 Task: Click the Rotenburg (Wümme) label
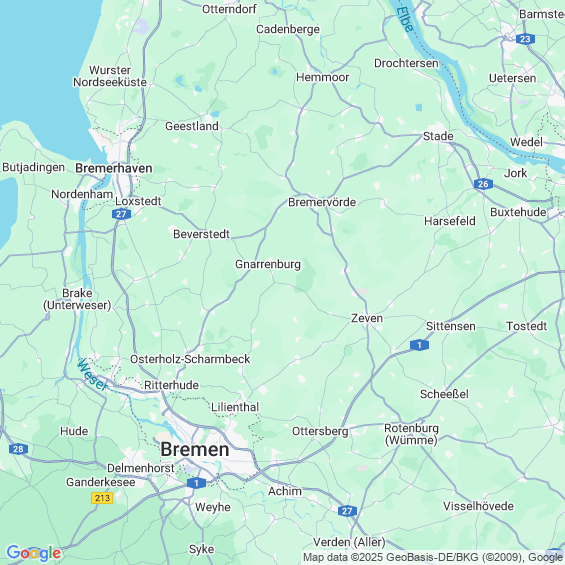click(x=411, y=434)
